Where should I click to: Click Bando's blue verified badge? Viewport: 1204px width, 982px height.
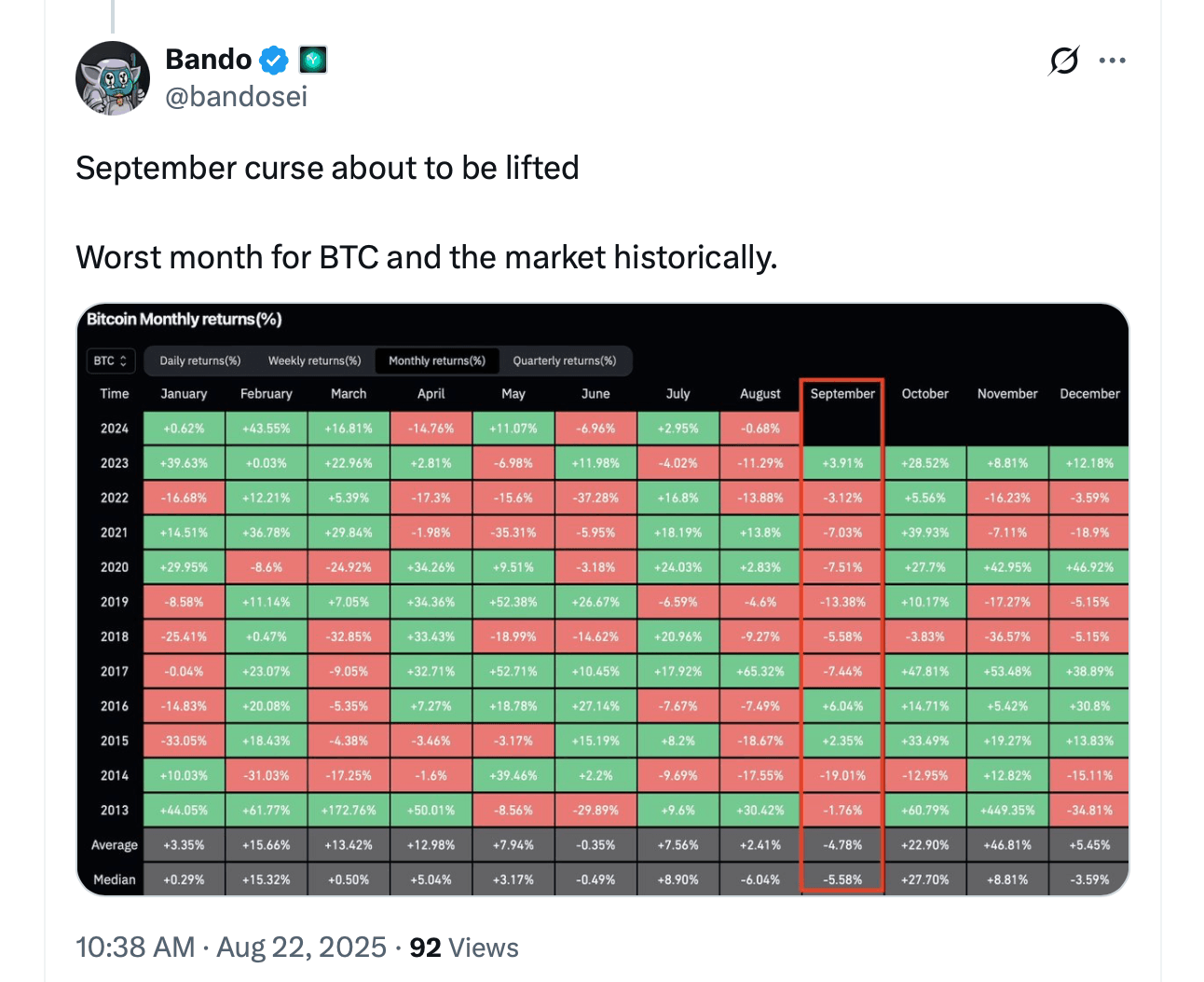coord(273,59)
